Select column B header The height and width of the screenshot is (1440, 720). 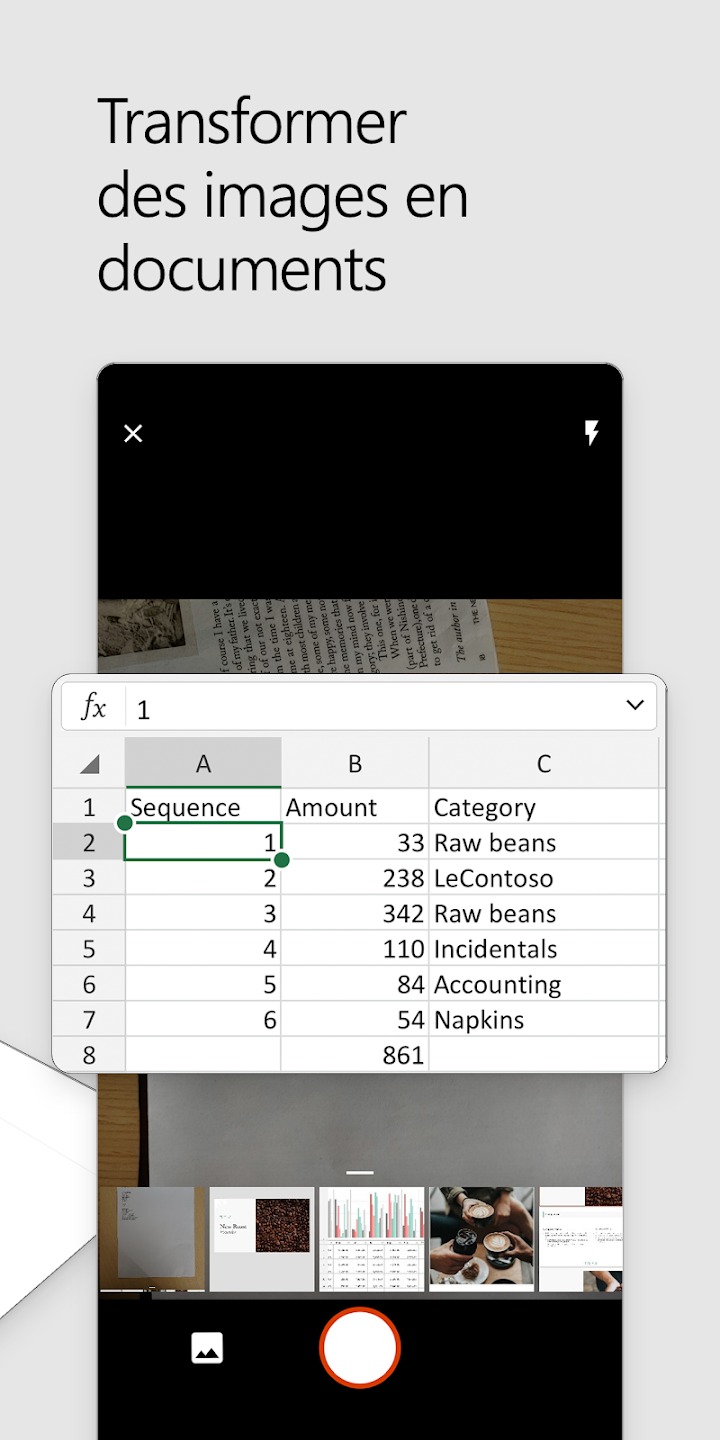[354, 764]
